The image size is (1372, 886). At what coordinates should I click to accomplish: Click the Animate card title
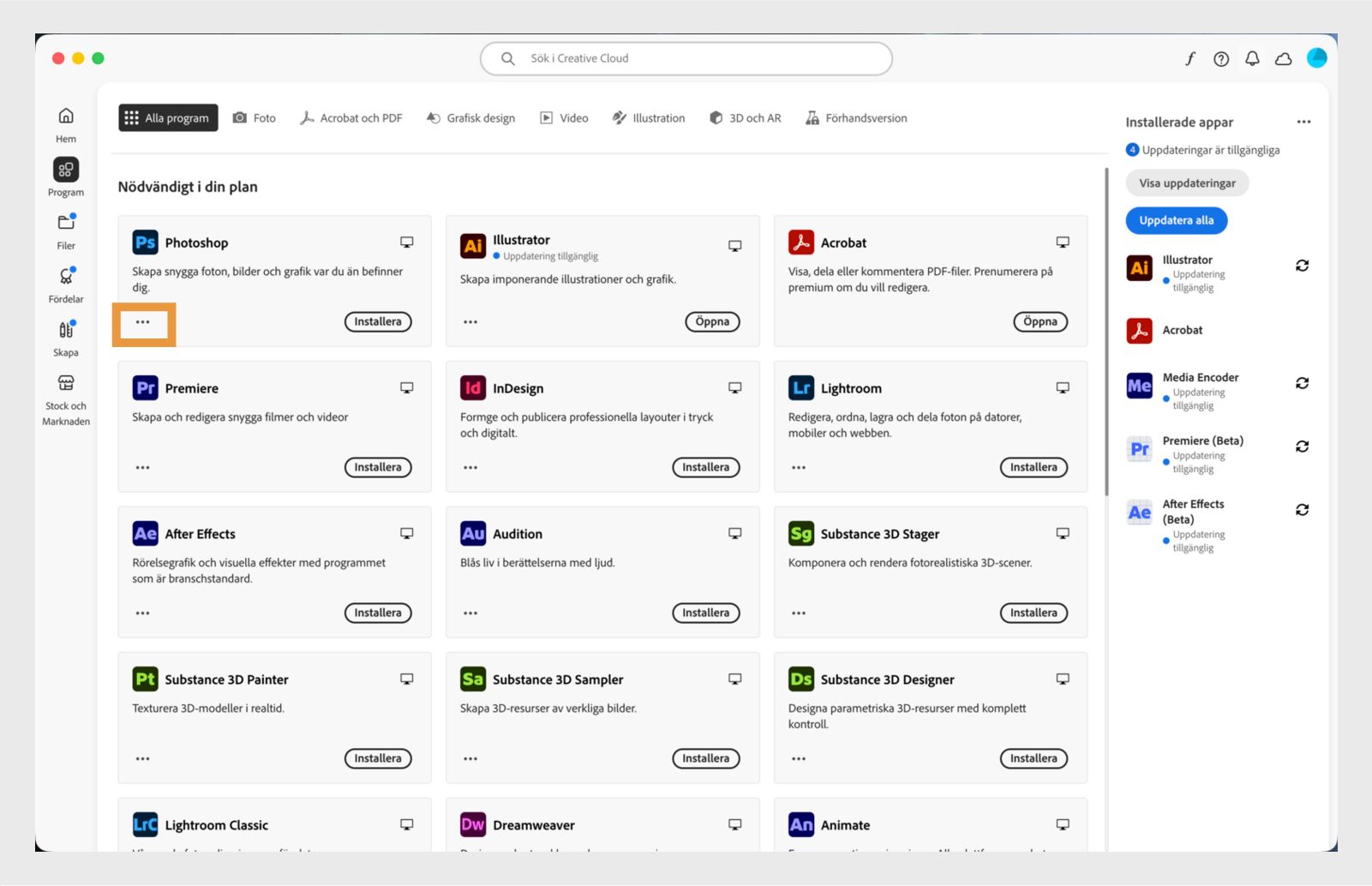click(845, 825)
